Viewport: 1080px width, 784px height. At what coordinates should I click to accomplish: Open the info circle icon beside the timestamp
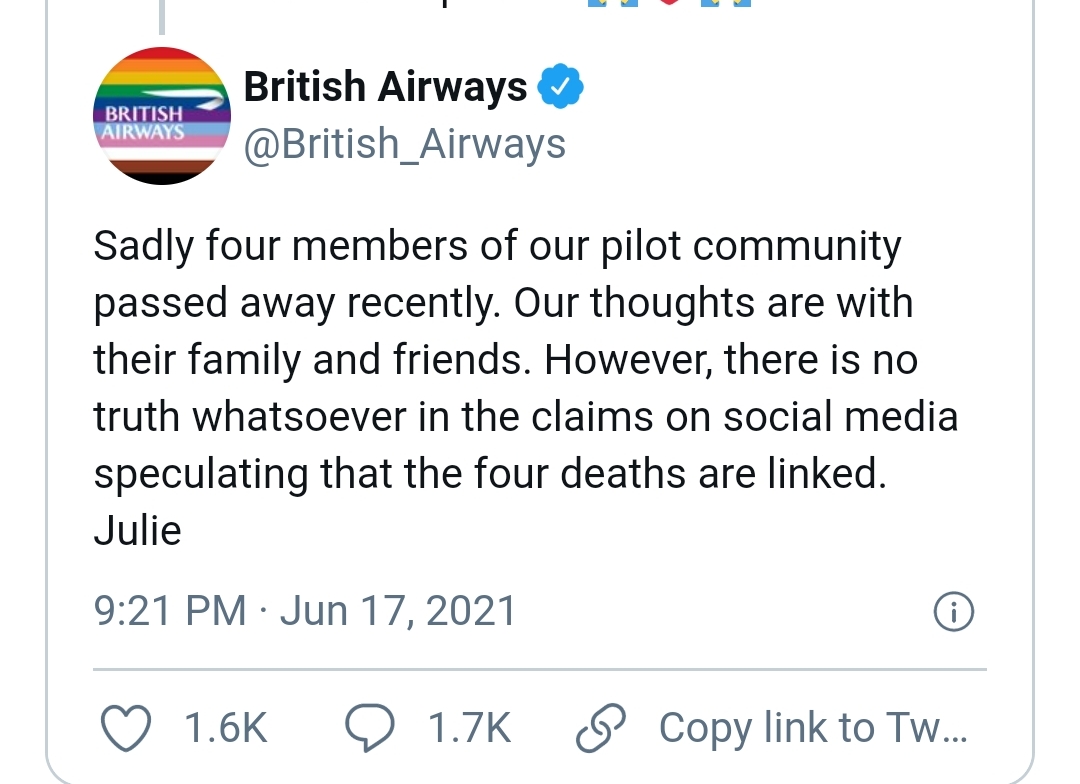[x=953, y=611]
